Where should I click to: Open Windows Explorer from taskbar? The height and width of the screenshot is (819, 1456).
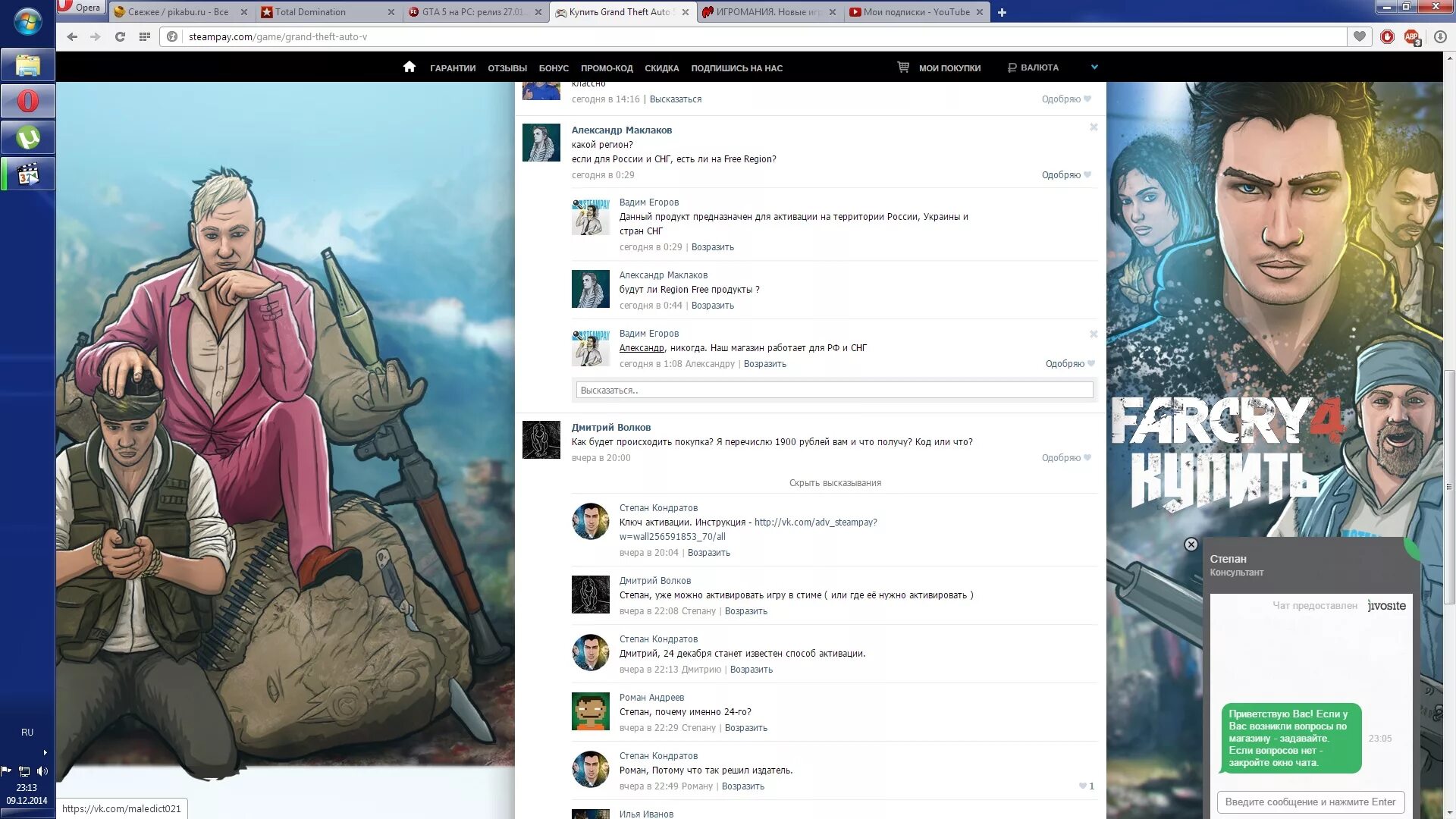[x=28, y=65]
